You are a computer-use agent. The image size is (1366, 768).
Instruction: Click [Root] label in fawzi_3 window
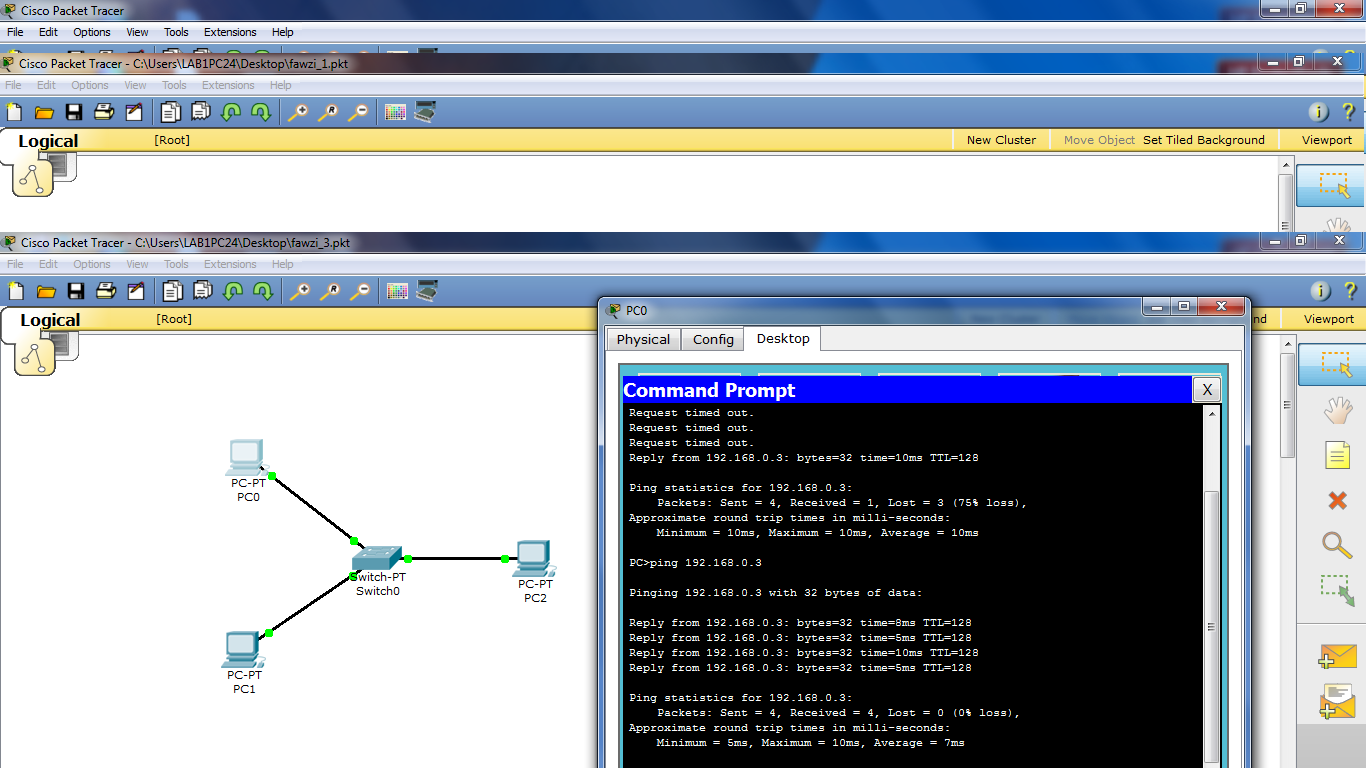click(x=174, y=319)
